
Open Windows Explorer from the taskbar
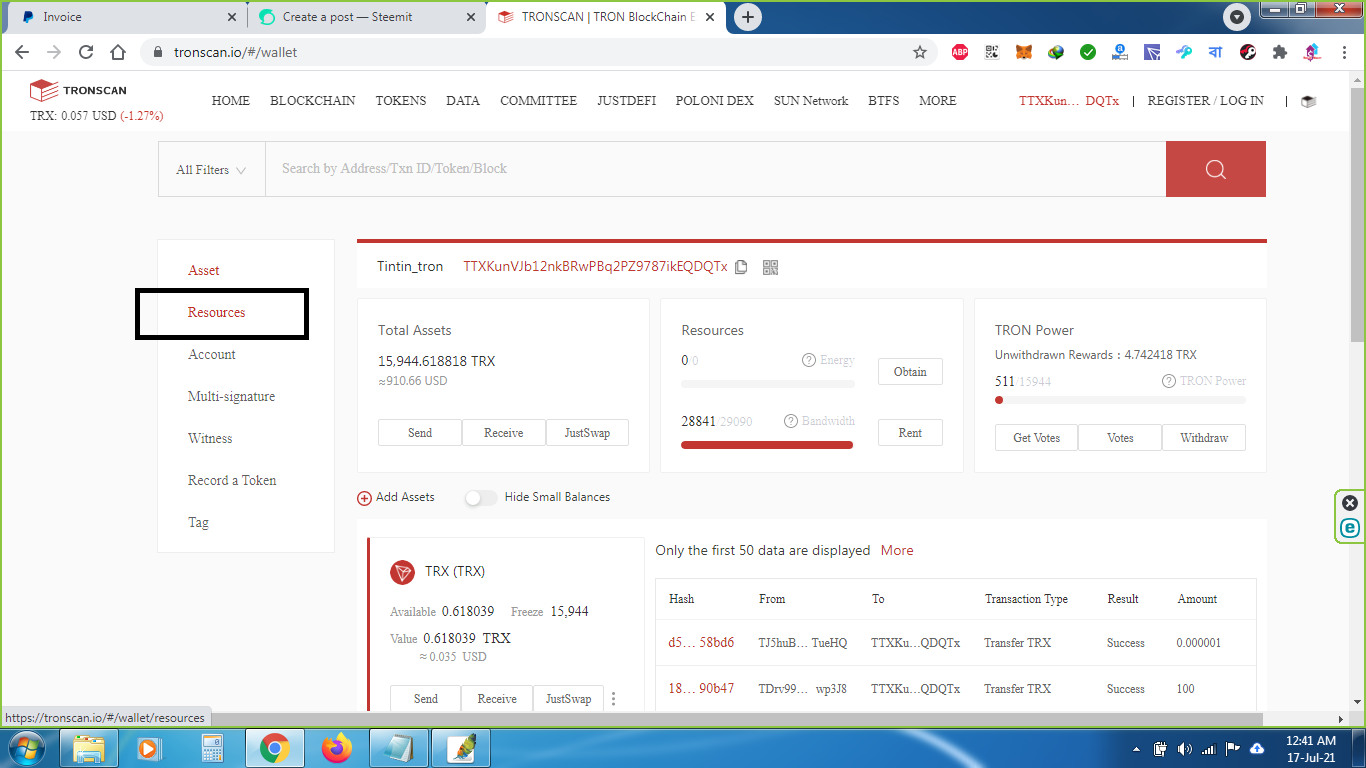click(x=89, y=748)
